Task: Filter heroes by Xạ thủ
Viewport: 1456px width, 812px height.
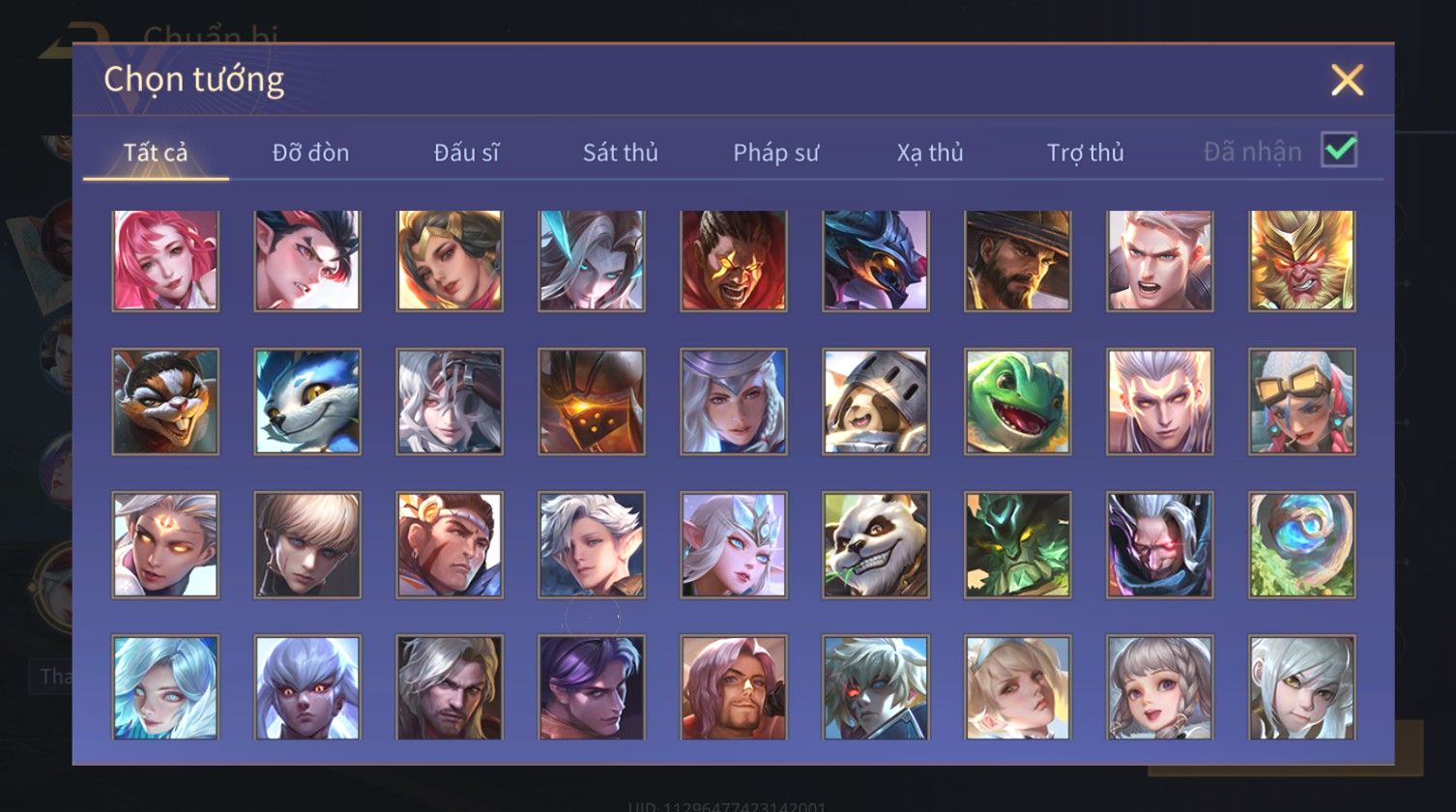Action: [930, 153]
